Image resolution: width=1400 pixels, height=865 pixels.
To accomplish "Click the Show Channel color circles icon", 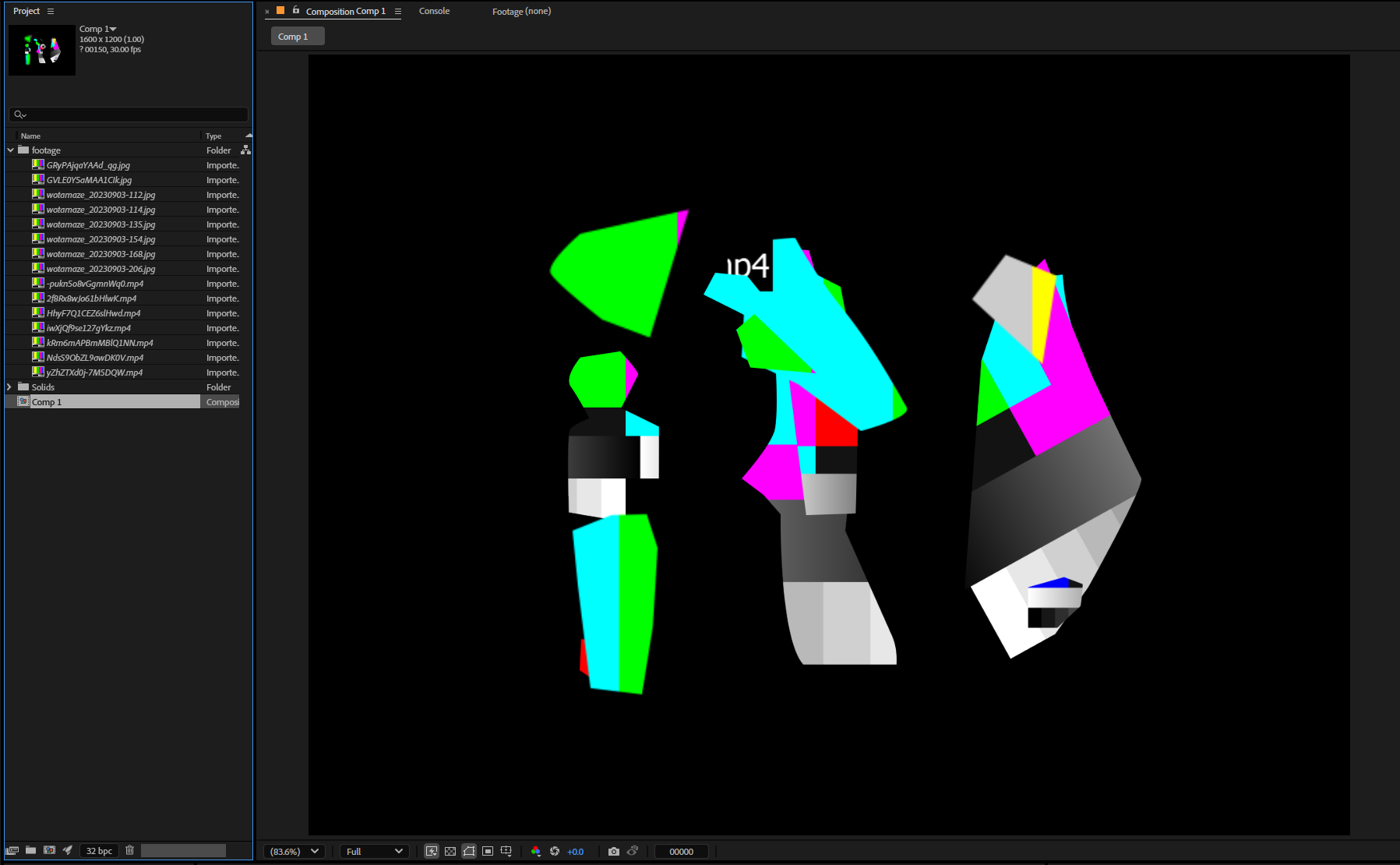I will click(x=535, y=851).
